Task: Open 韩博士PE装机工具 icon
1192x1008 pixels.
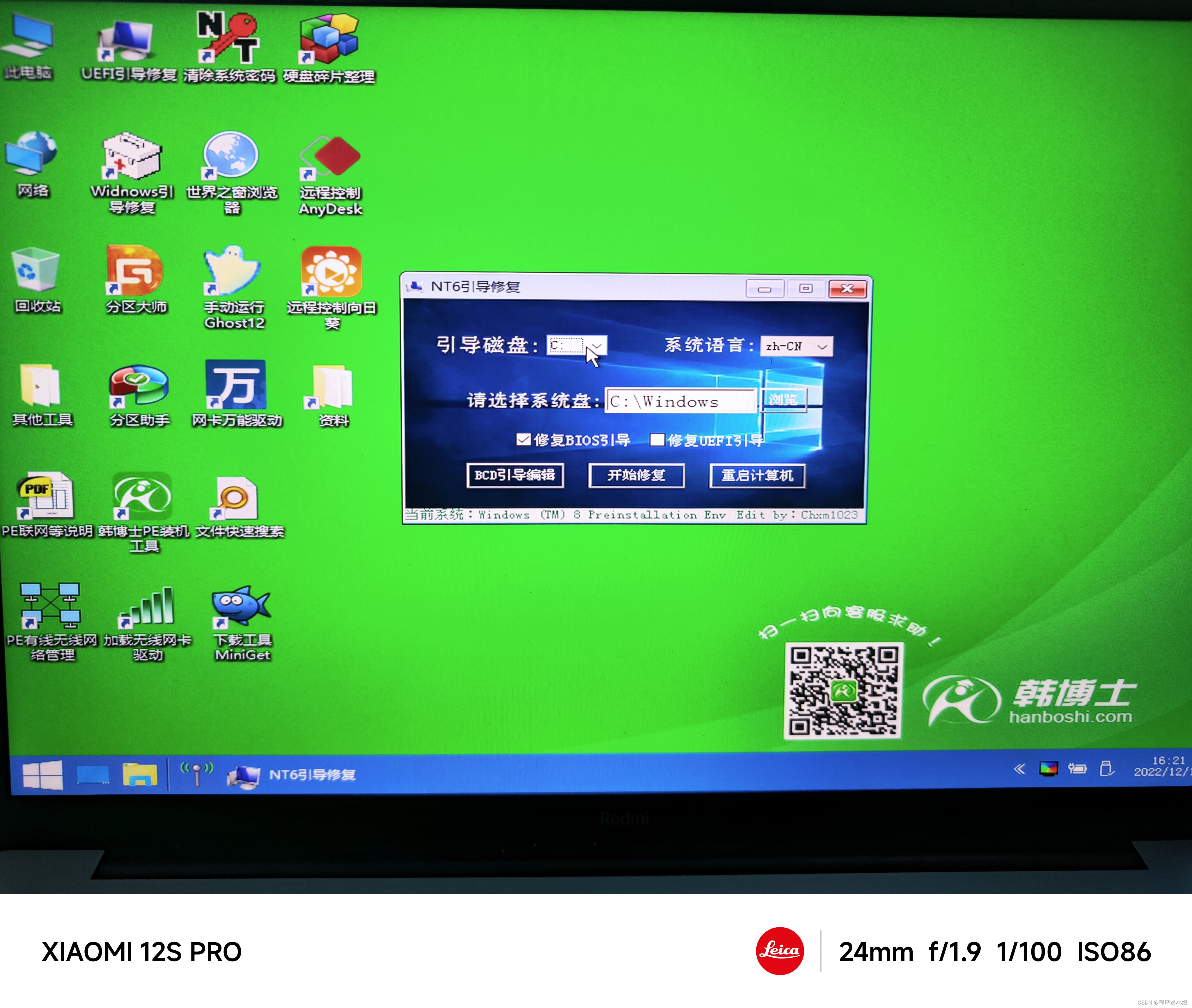Action: tap(142, 496)
